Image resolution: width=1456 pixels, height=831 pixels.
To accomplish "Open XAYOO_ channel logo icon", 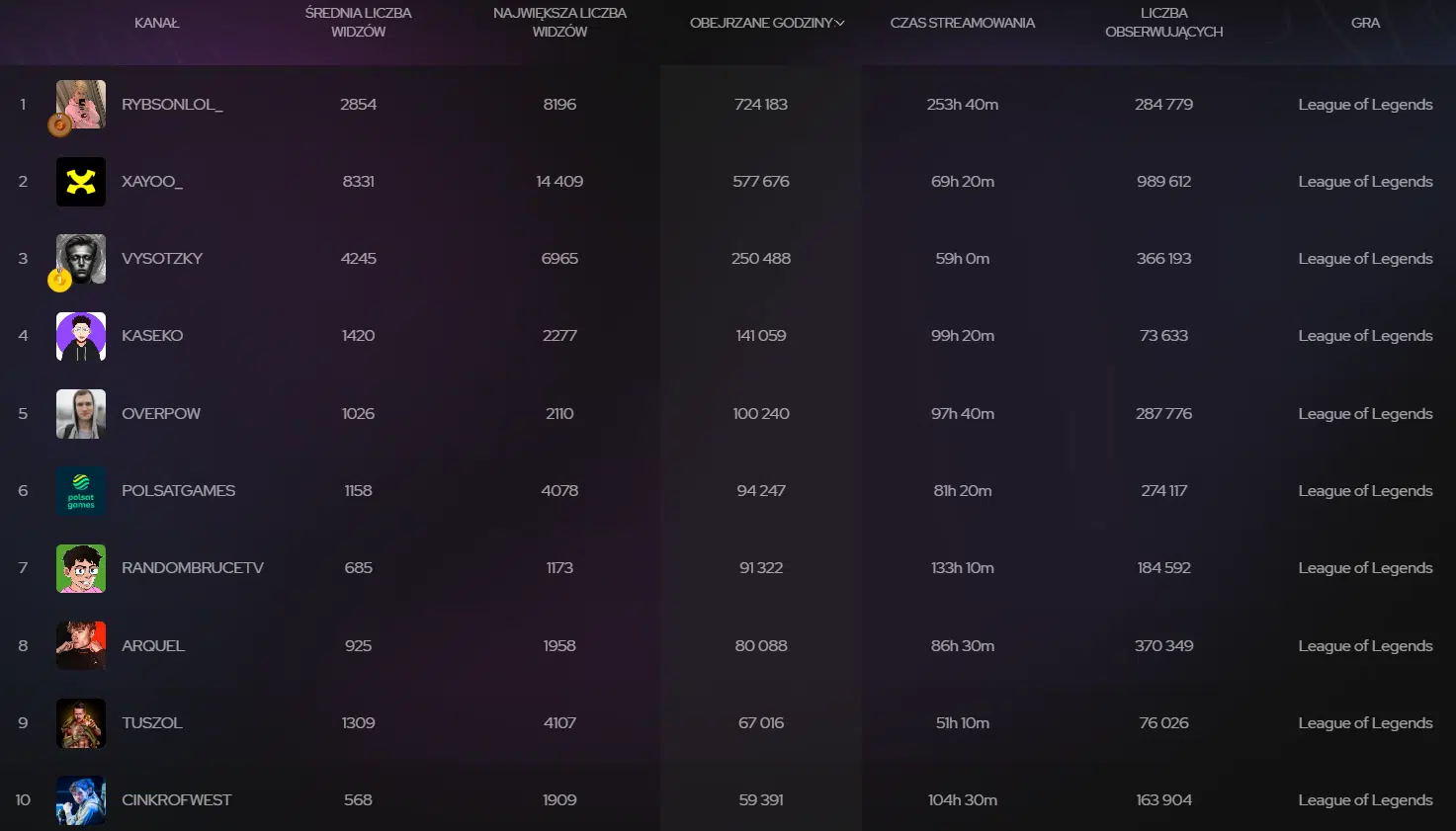I will (x=81, y=182).
